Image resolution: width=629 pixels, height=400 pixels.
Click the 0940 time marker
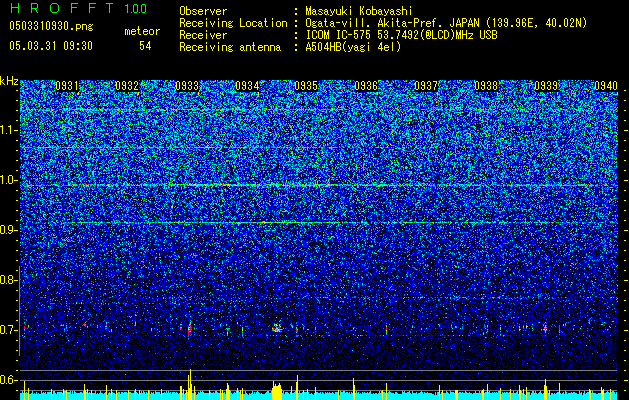pos(606,86)
